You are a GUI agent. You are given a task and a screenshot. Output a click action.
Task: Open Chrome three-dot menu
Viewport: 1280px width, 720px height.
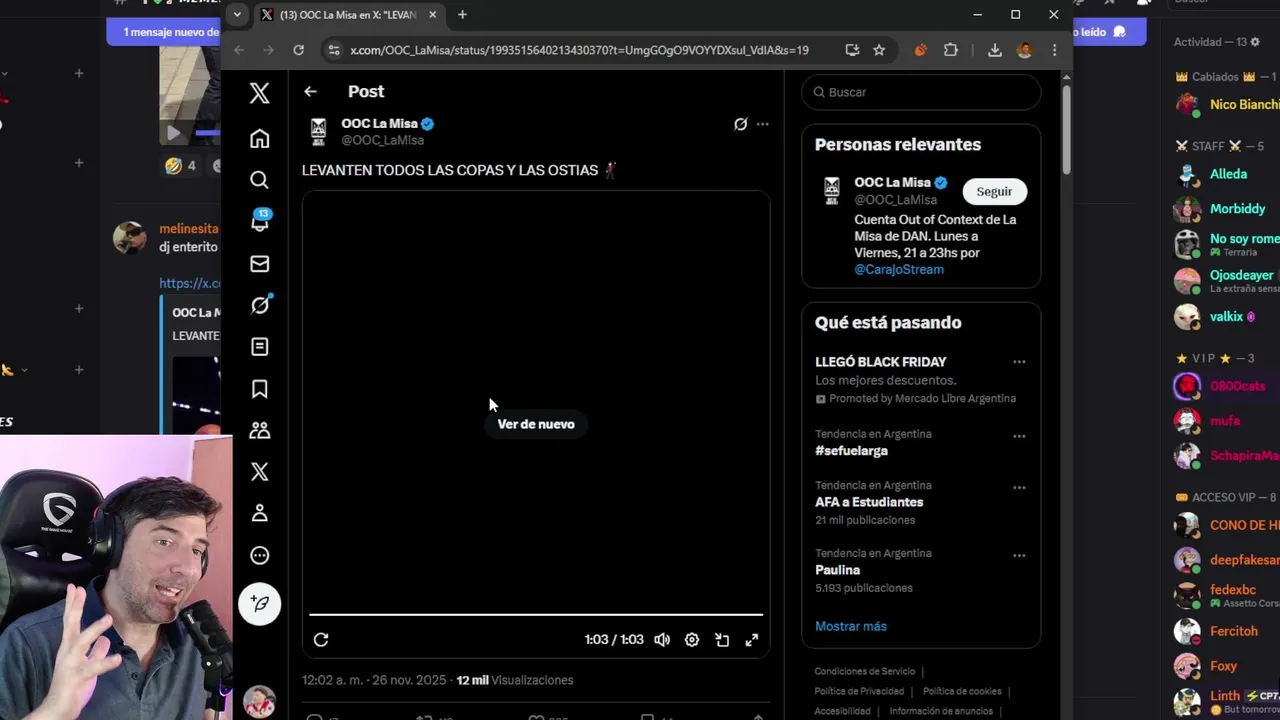click(1054, 50)
